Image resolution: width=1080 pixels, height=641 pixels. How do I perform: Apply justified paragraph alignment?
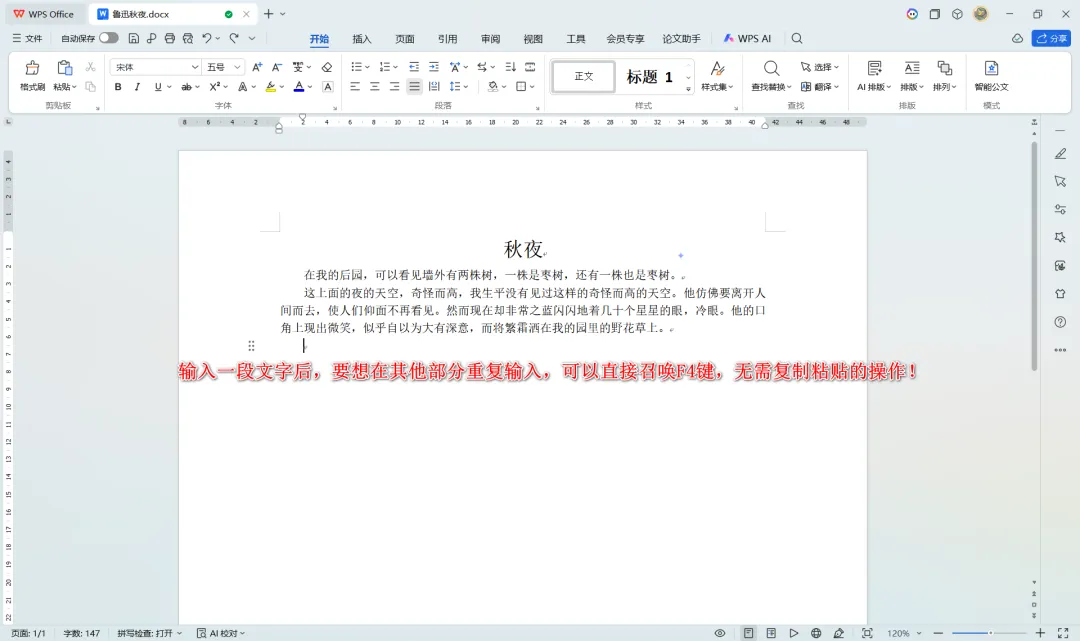[414, 87]
